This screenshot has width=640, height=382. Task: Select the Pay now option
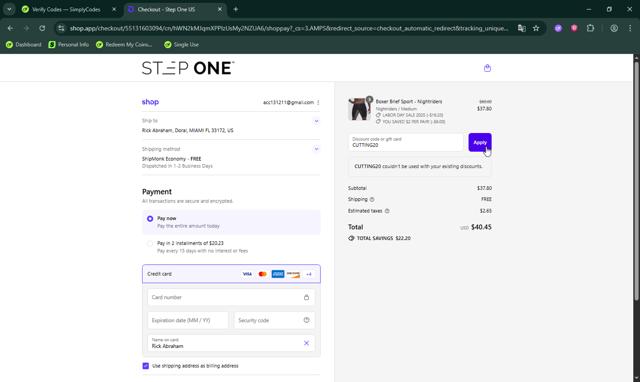pos(231,222)
